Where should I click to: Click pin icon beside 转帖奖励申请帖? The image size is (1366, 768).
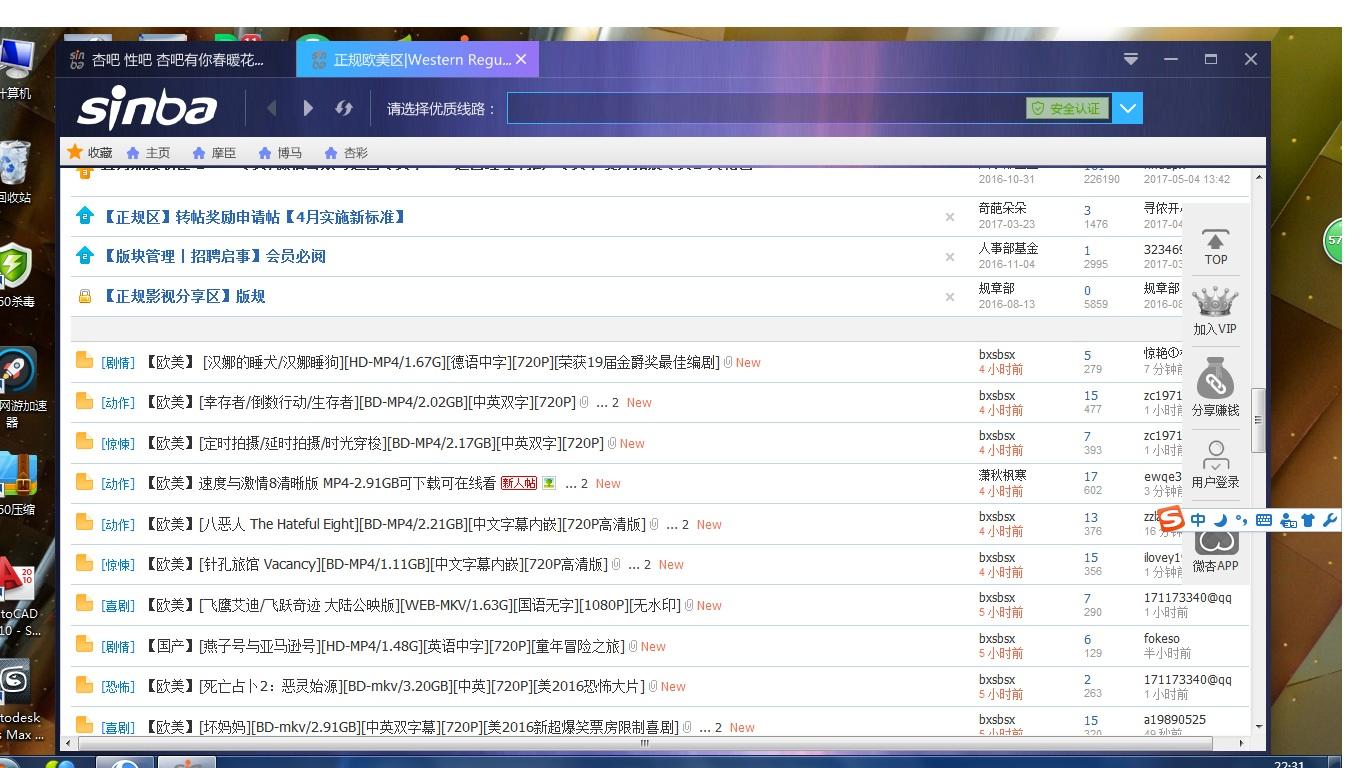coord(85,216)
